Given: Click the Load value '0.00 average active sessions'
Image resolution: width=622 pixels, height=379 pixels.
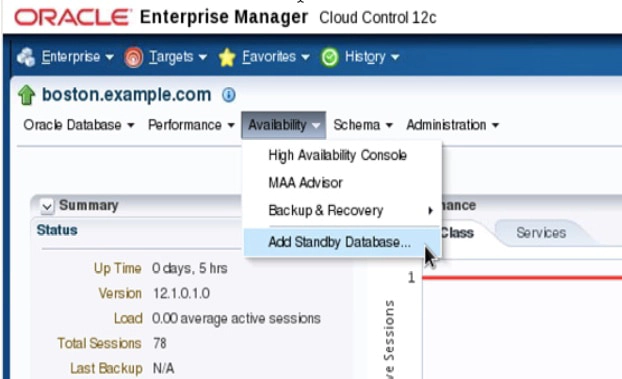Looking at the screenshot, I should 236,319.
